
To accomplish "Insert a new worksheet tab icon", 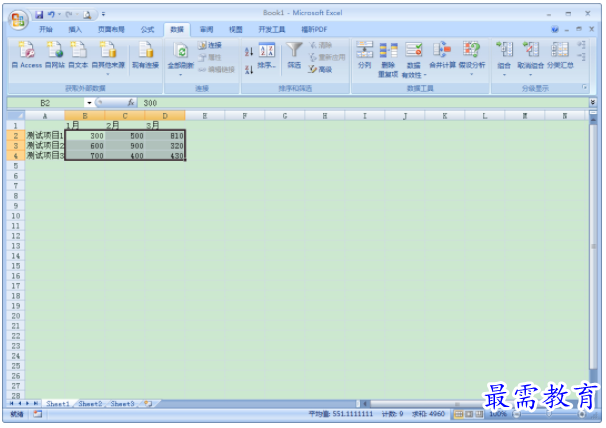I will 148,404.
